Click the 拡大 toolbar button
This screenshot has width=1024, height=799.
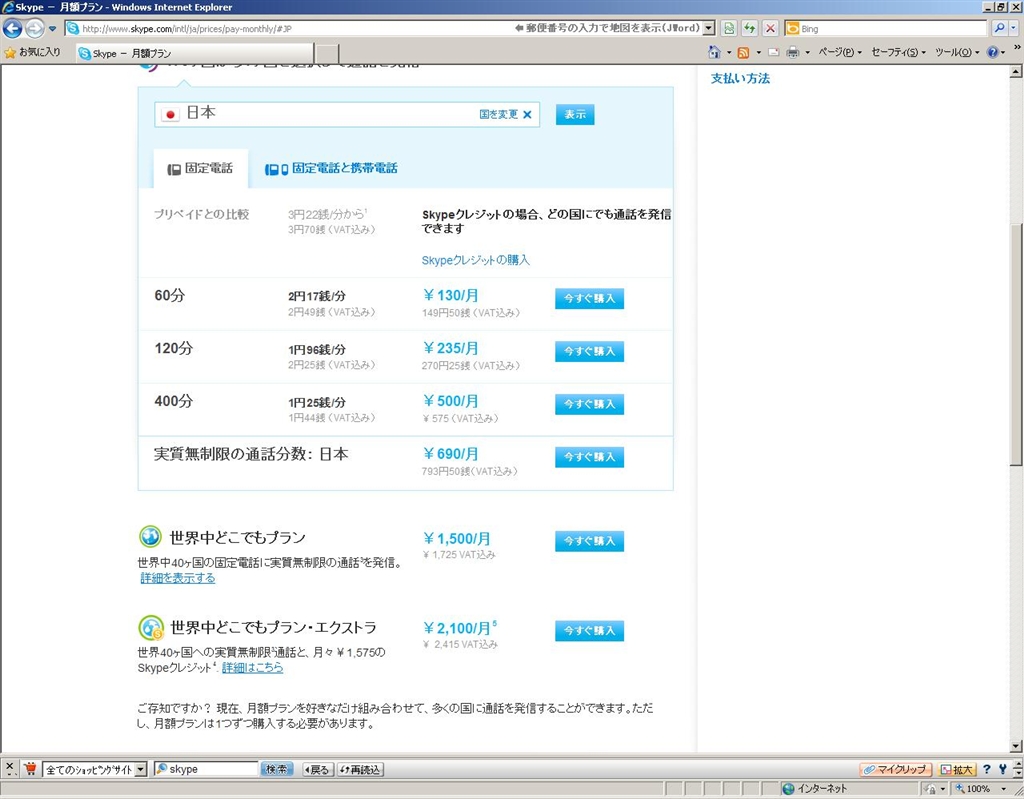(956, 770)
